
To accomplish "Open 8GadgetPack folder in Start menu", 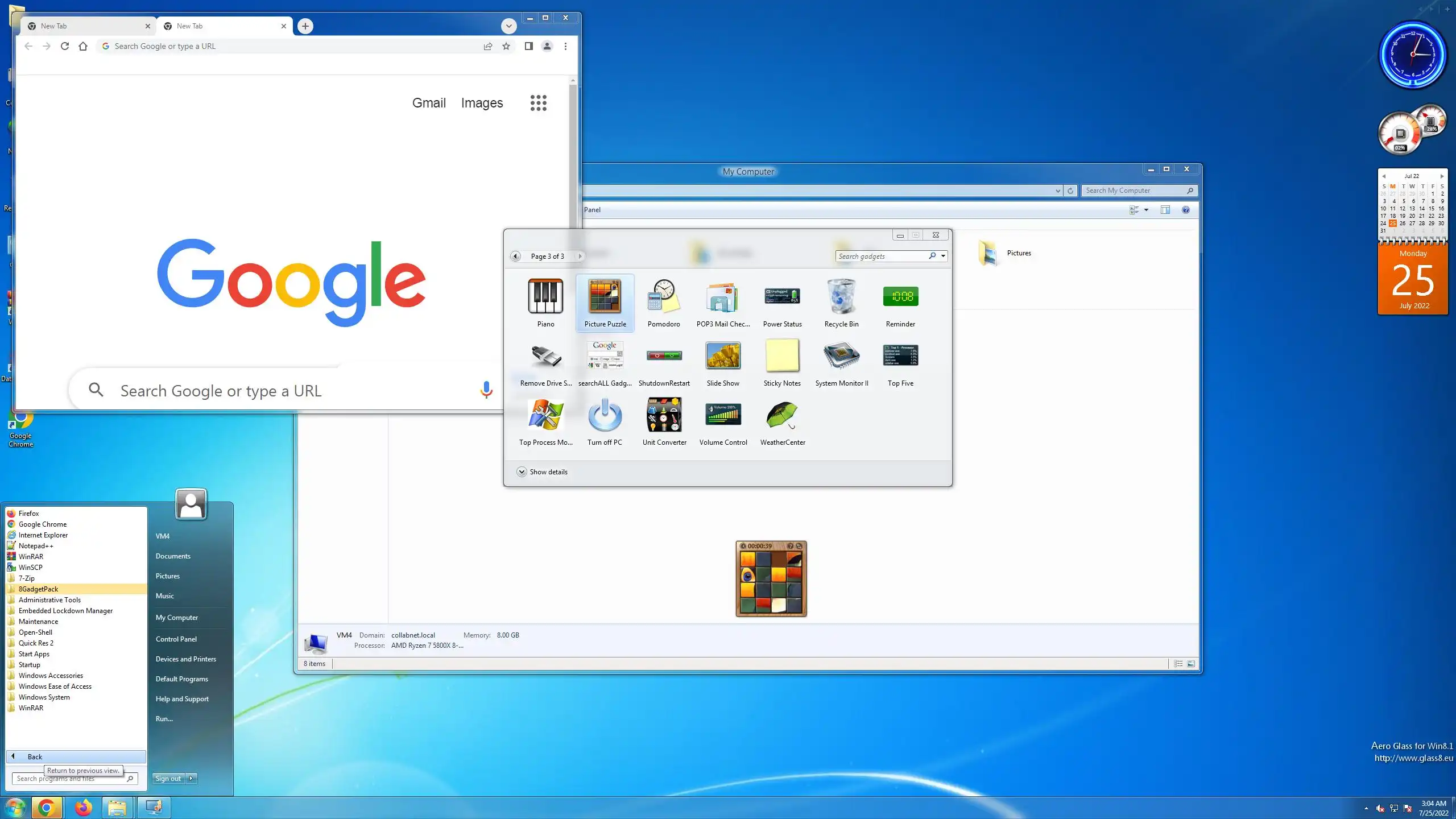I will click(x=38, y=589).
